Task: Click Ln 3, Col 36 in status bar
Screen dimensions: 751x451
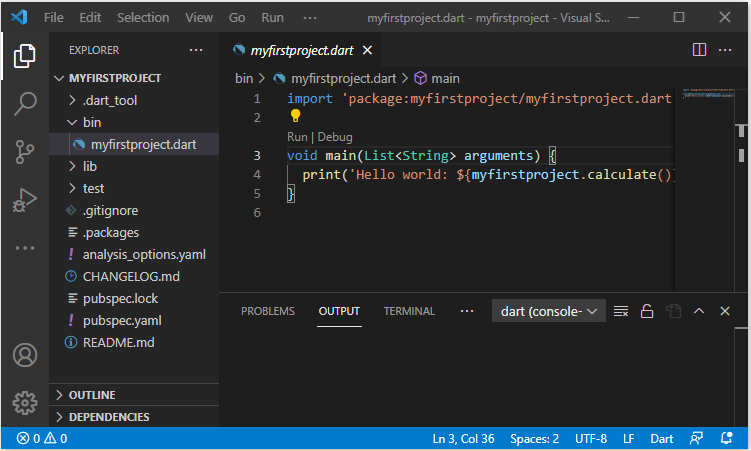Action: pyautogui.click(x=464, y=439)
